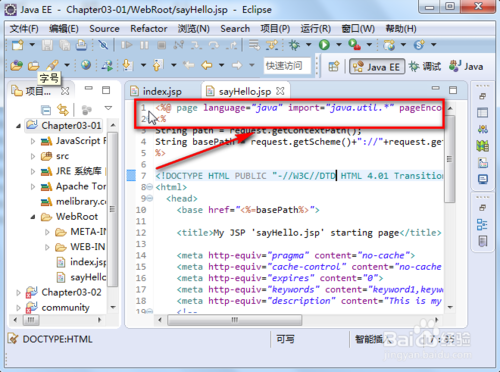Open the 帮助(H) menu
The image size is (500, 372).
click(401, 29)
